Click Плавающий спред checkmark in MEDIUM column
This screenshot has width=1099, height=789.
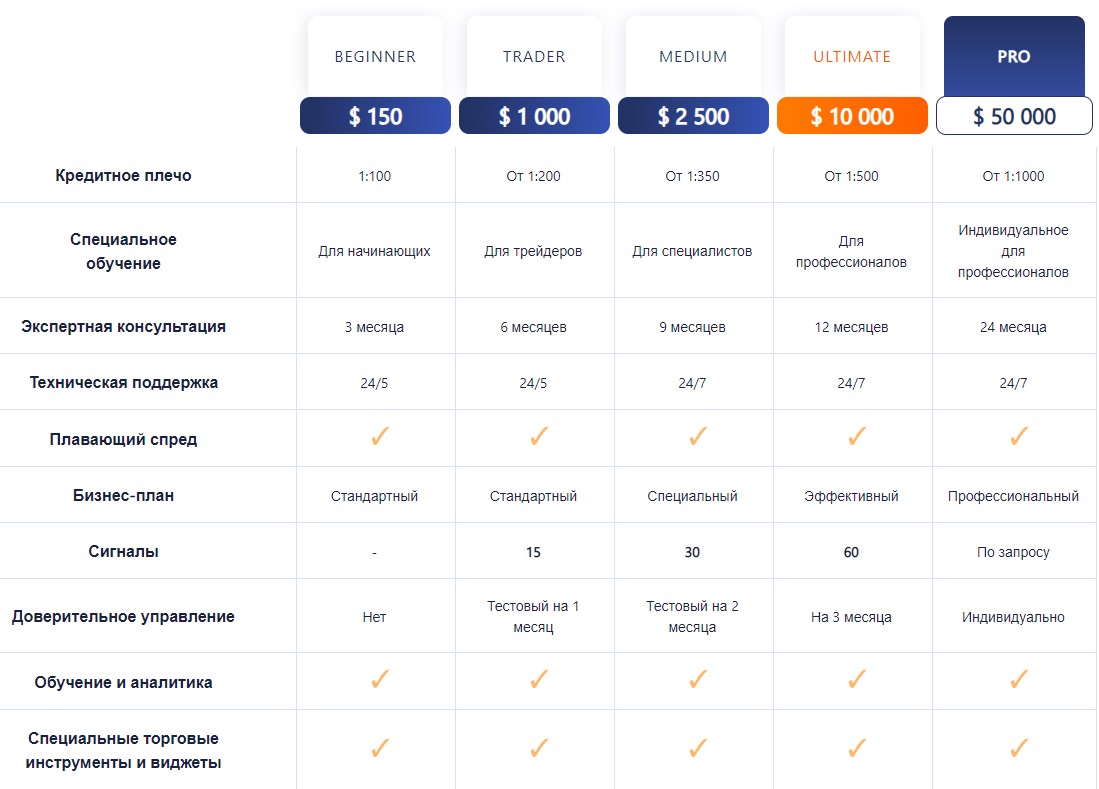(698, 437)
